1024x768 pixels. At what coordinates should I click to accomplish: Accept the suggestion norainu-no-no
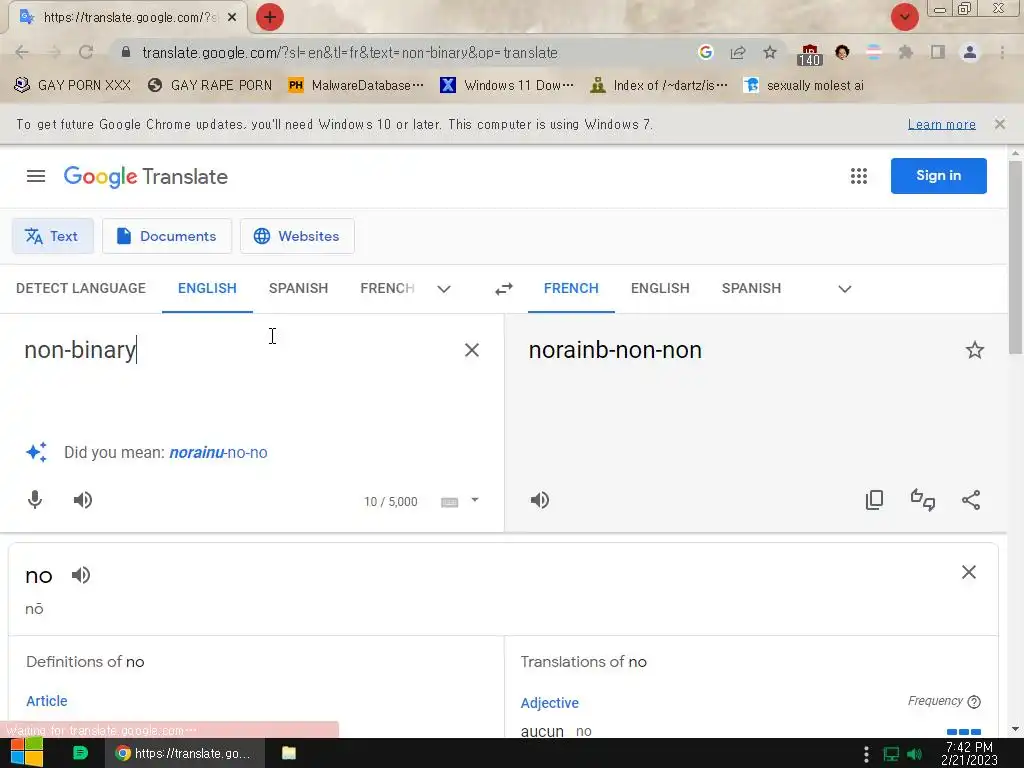tap(218, 453)
